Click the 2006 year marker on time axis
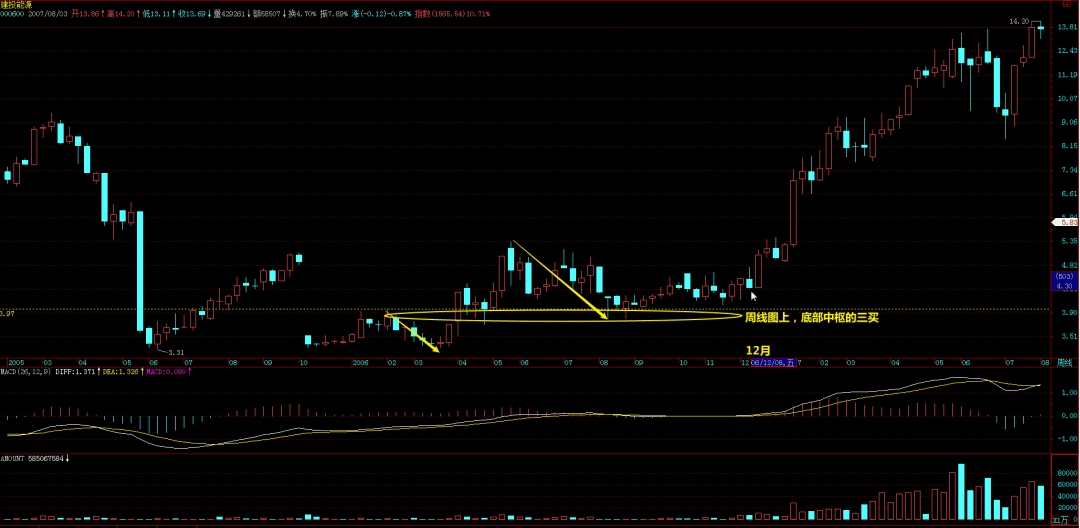 coord(362,362)
